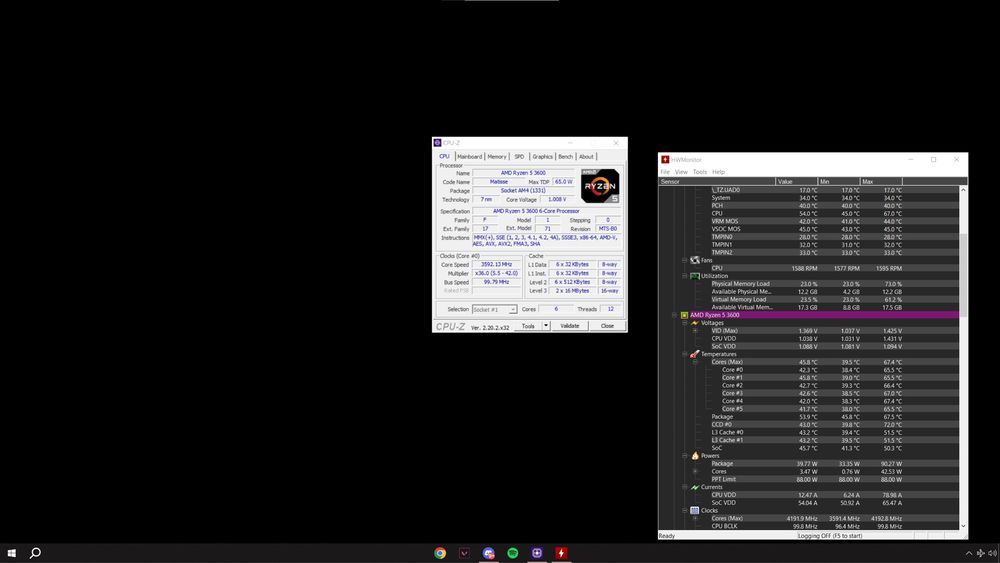Click HWMonitor vertical scrollbar thumb

tap(963, 274)
